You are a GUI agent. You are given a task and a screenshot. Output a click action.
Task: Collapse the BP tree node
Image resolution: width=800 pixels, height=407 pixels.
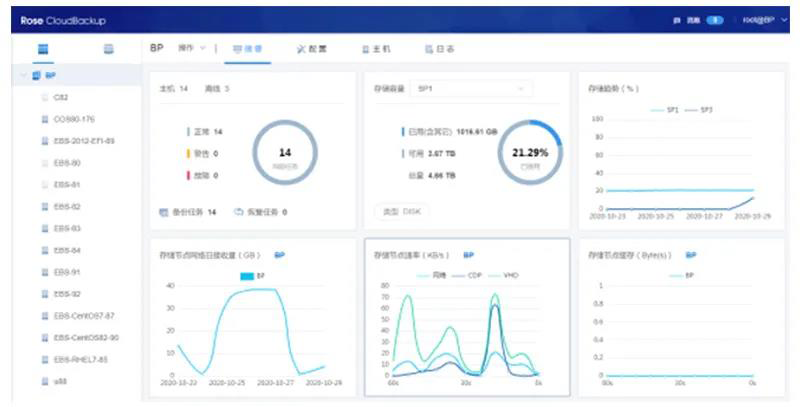23,75
